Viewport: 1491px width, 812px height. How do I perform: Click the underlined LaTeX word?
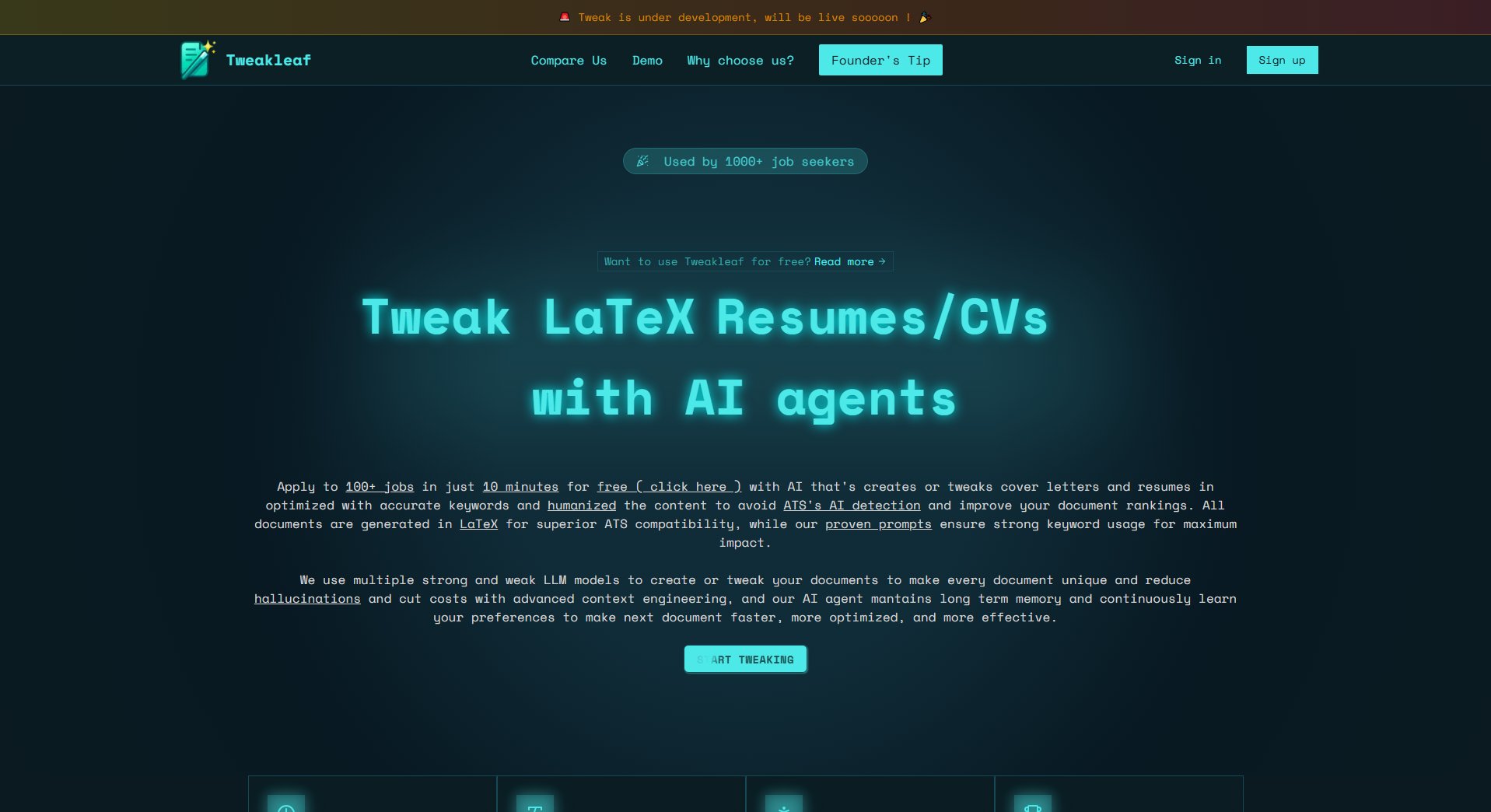point(478,523)
